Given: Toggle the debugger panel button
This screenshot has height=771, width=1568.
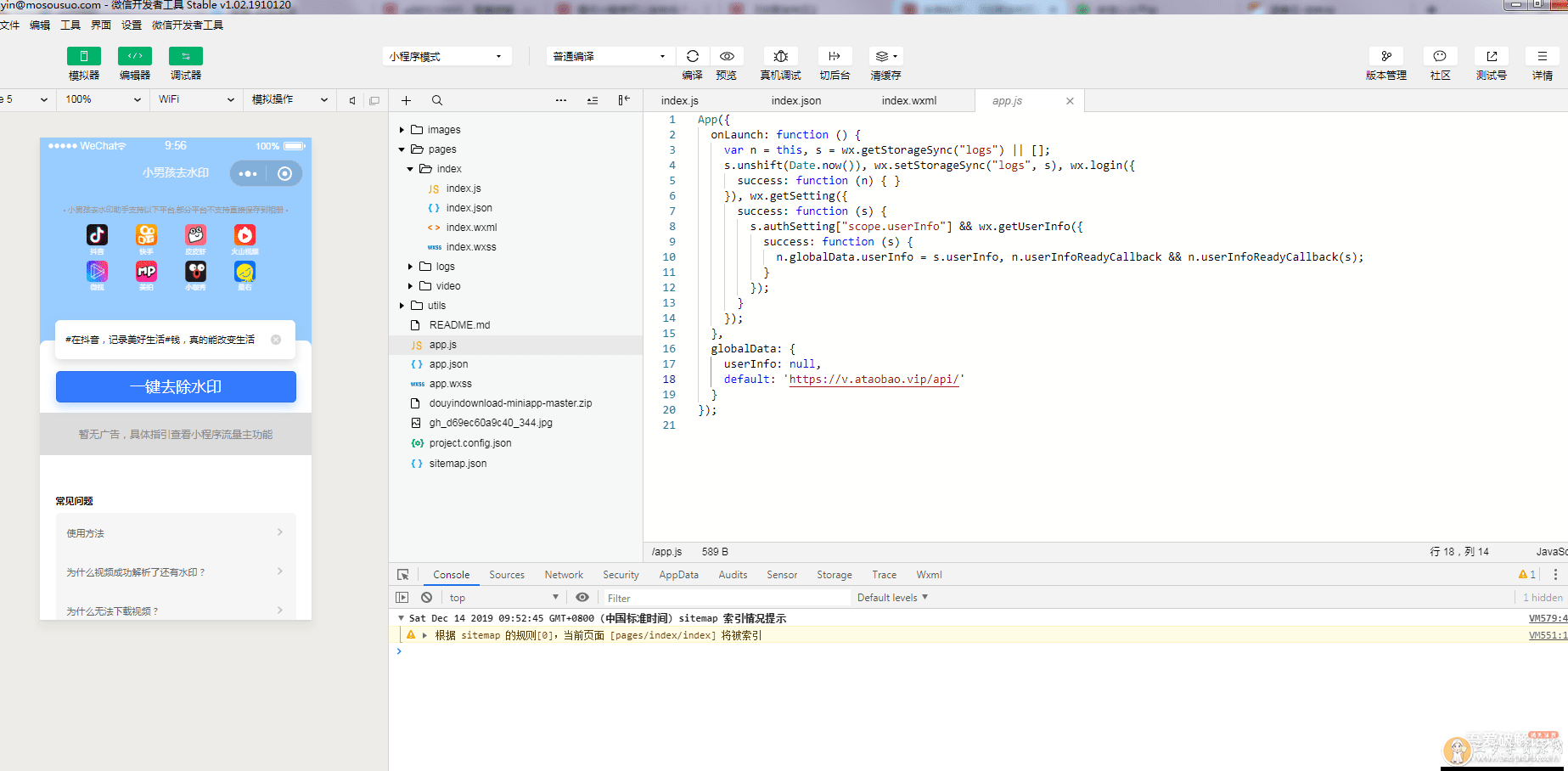Looking at the screenshot, I should click(x=185, y=56).
